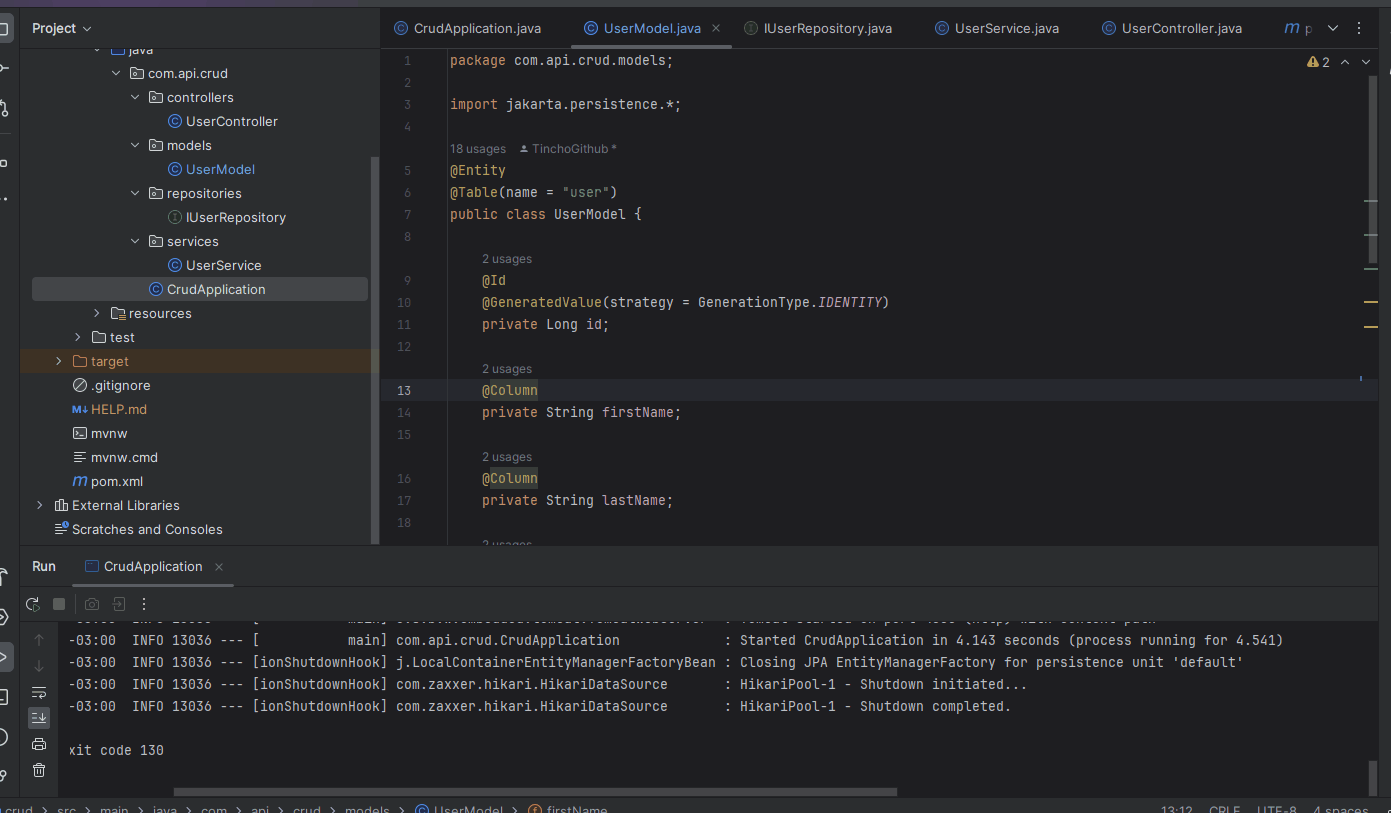Expand the resources folder
This screenshot has width=1391, height=813.
click(97, 313)
